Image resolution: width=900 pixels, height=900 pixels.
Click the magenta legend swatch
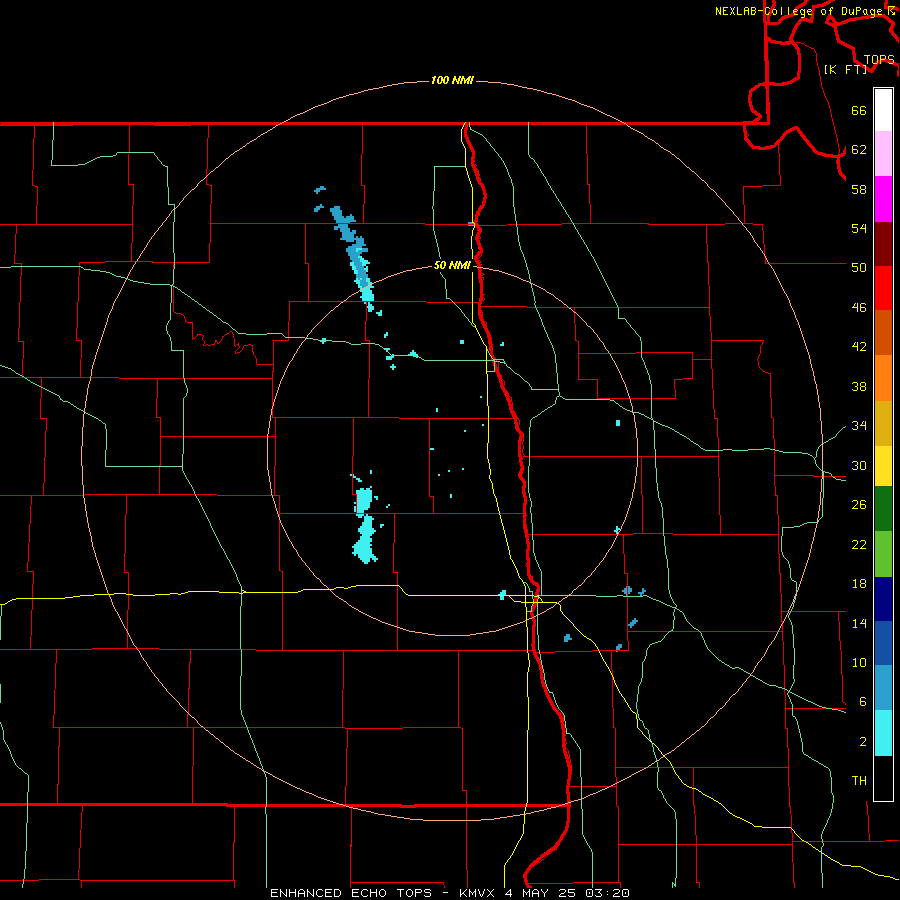(x=883, y=199)
